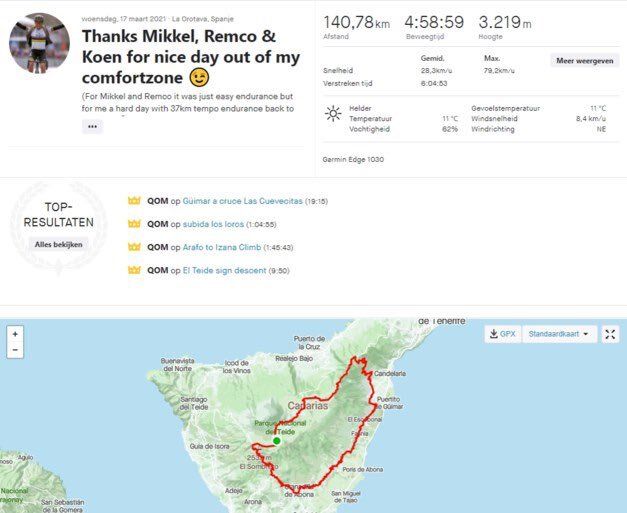Zoom in on the map

tap(15, 334)
